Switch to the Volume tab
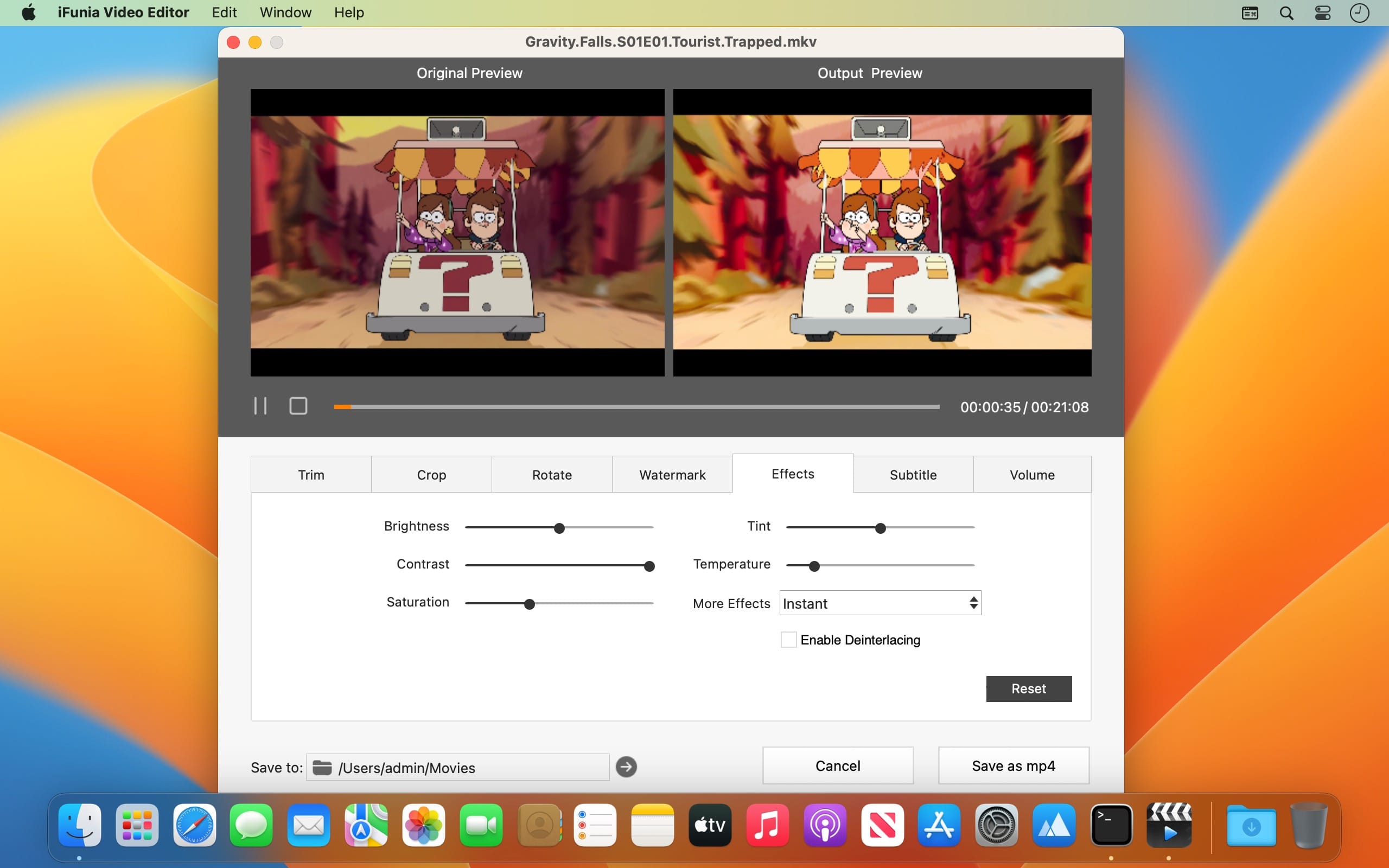 tap(1032, 474)
